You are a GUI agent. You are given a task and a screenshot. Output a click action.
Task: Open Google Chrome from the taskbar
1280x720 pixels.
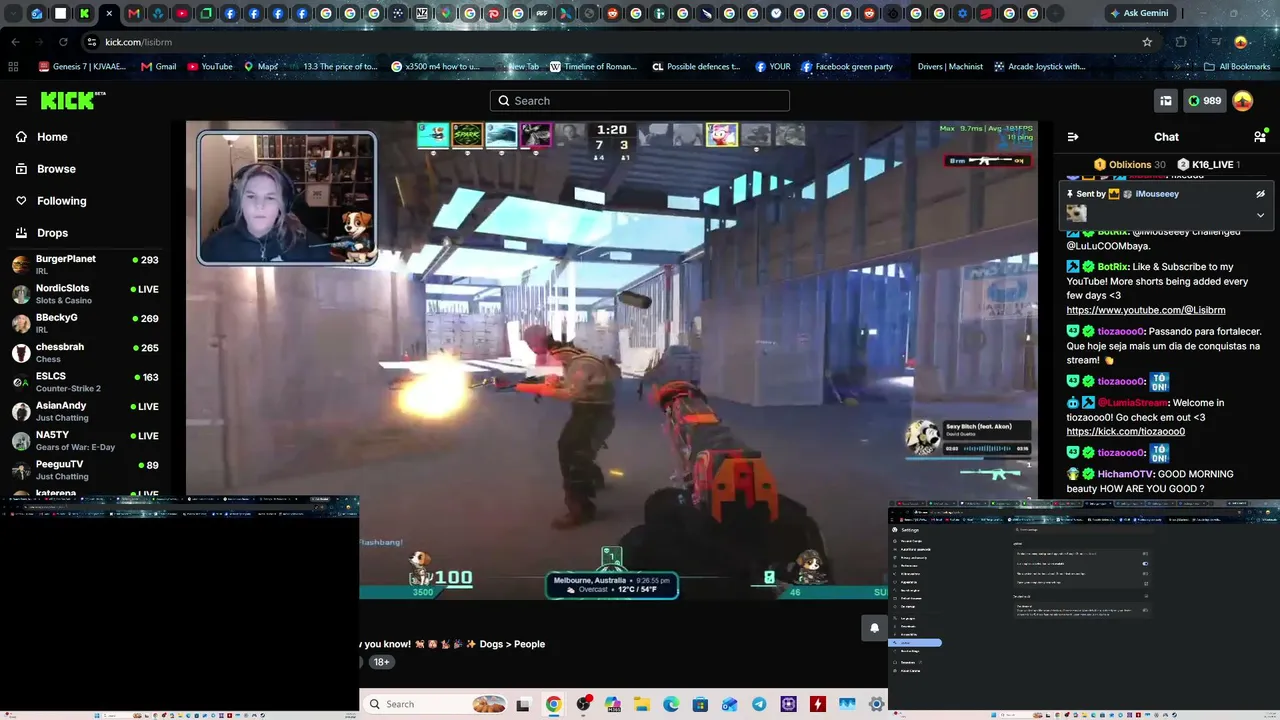553,704
